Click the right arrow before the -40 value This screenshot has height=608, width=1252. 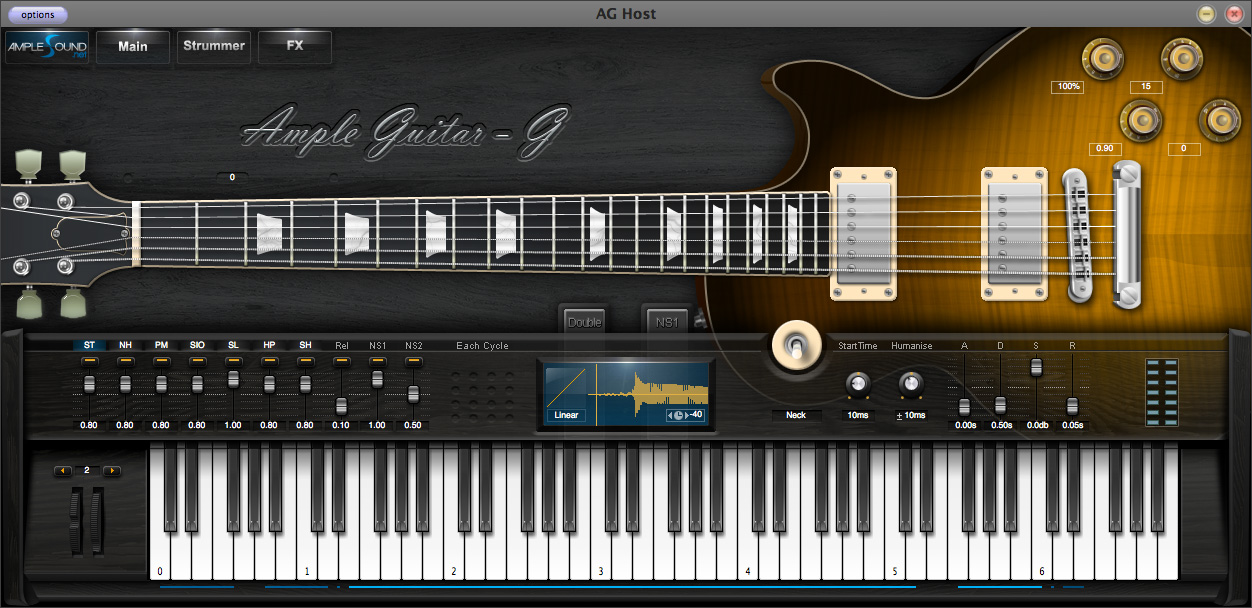point(688,415)
